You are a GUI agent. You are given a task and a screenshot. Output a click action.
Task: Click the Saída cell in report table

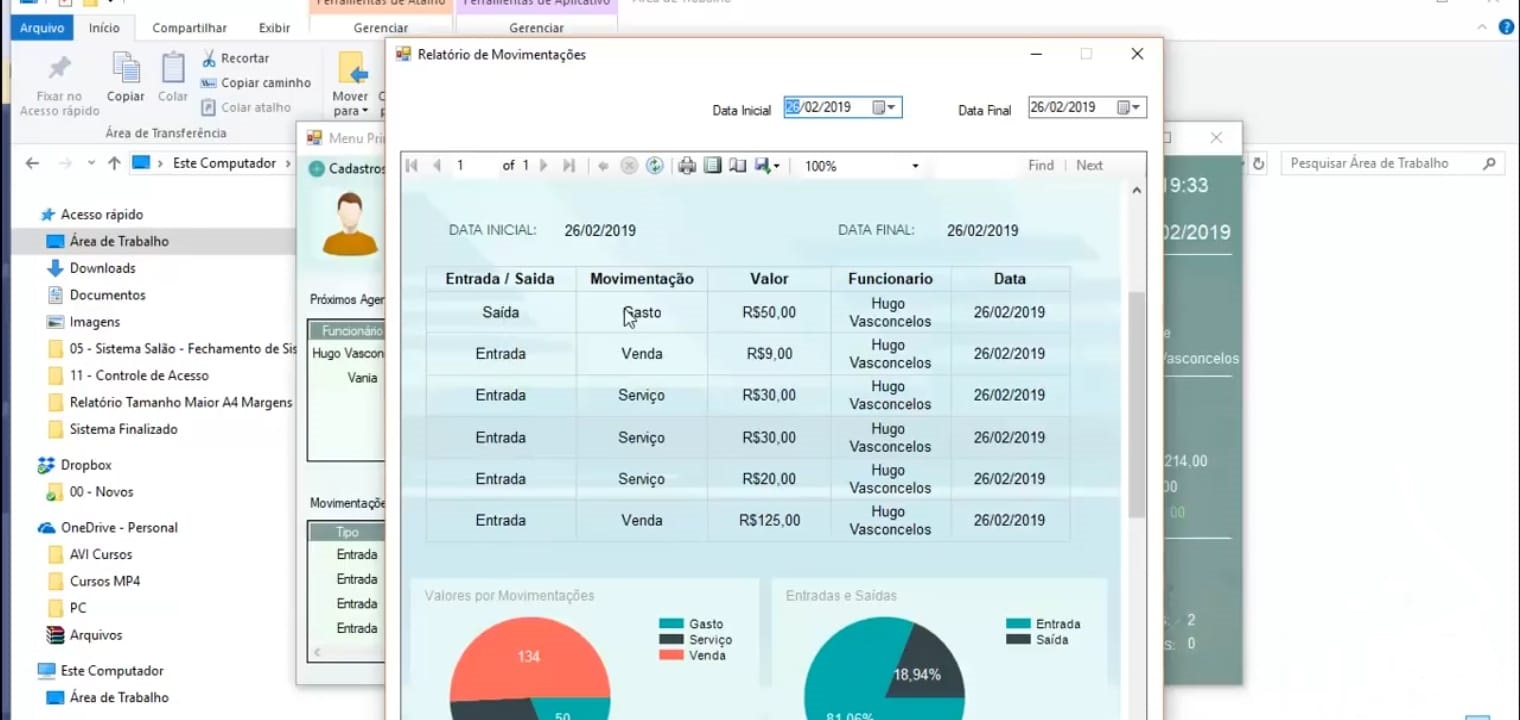(x=501, y=313)
